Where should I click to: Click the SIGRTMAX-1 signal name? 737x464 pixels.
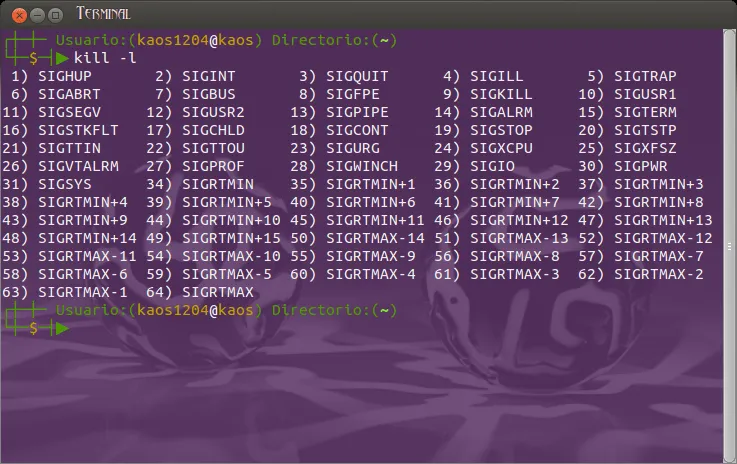click(83, 292)
